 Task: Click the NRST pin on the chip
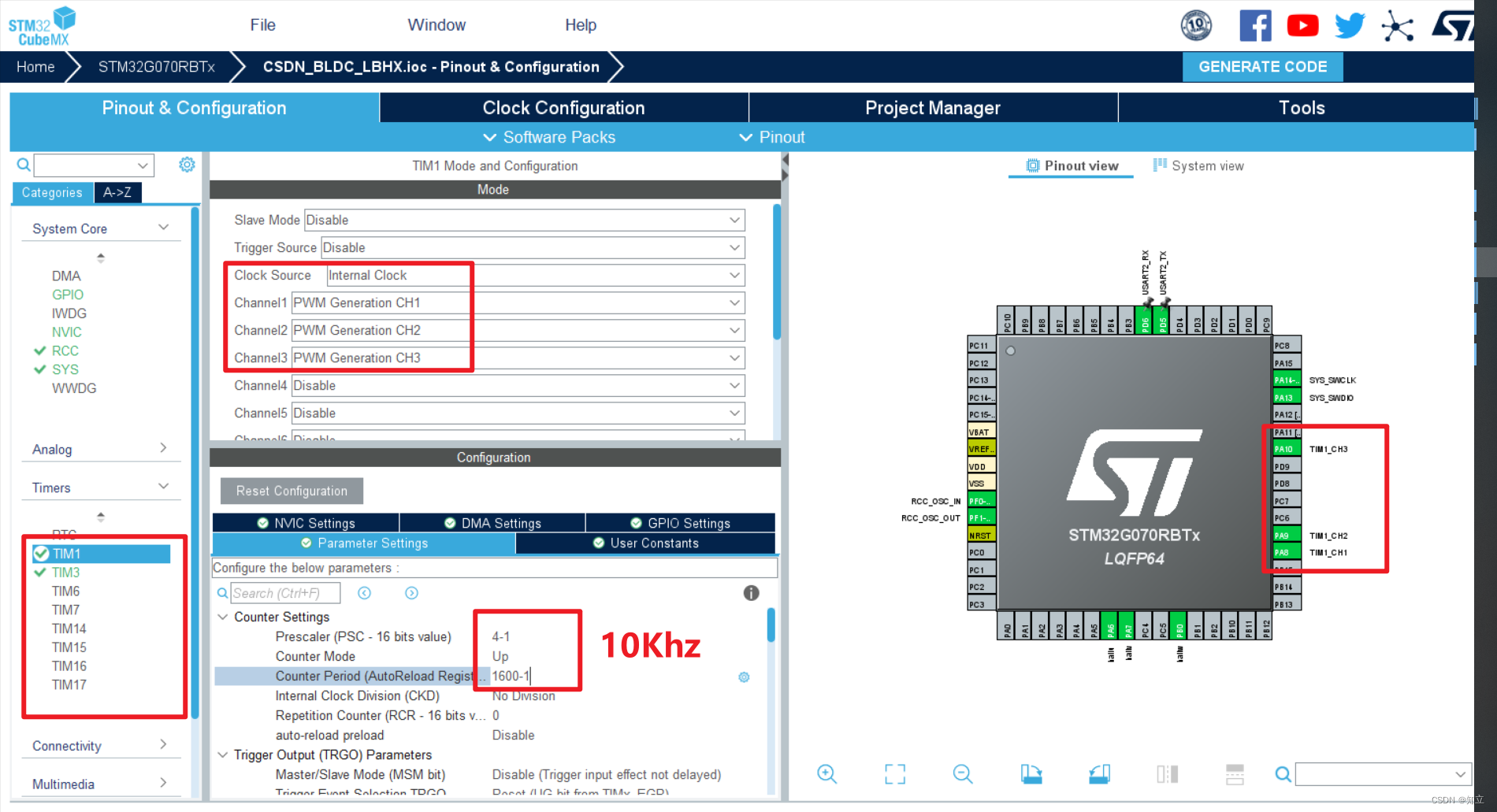click(x=982, y=536)
